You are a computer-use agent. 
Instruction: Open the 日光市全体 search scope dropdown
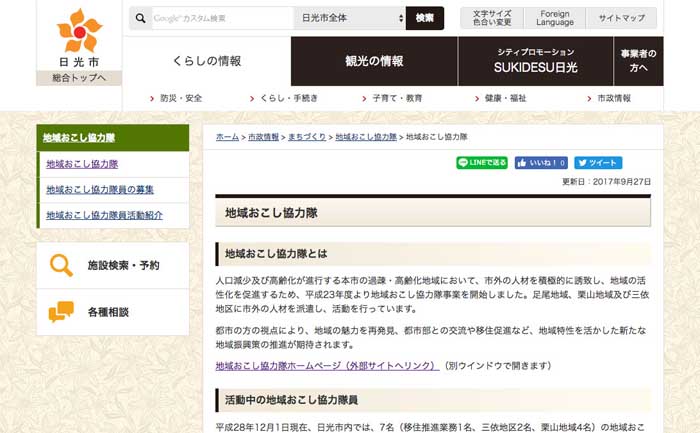[352, 18]
